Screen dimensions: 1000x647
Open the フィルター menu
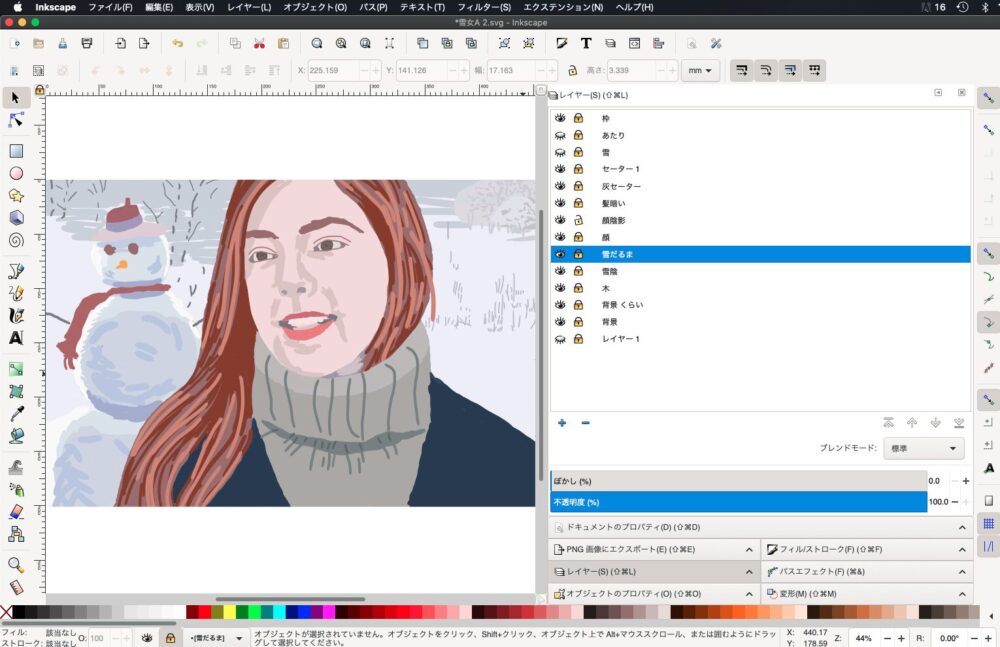(x=484, y=7)
